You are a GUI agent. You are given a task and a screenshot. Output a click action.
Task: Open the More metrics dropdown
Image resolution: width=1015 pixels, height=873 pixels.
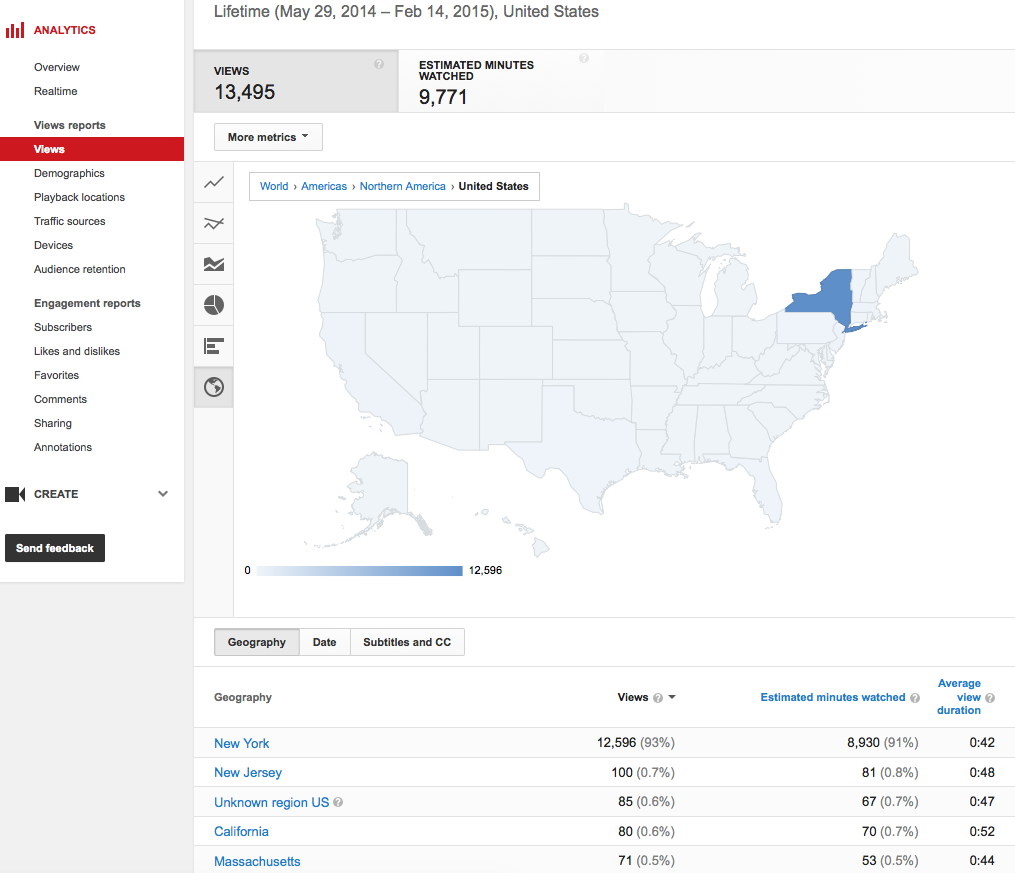(268, 137)
